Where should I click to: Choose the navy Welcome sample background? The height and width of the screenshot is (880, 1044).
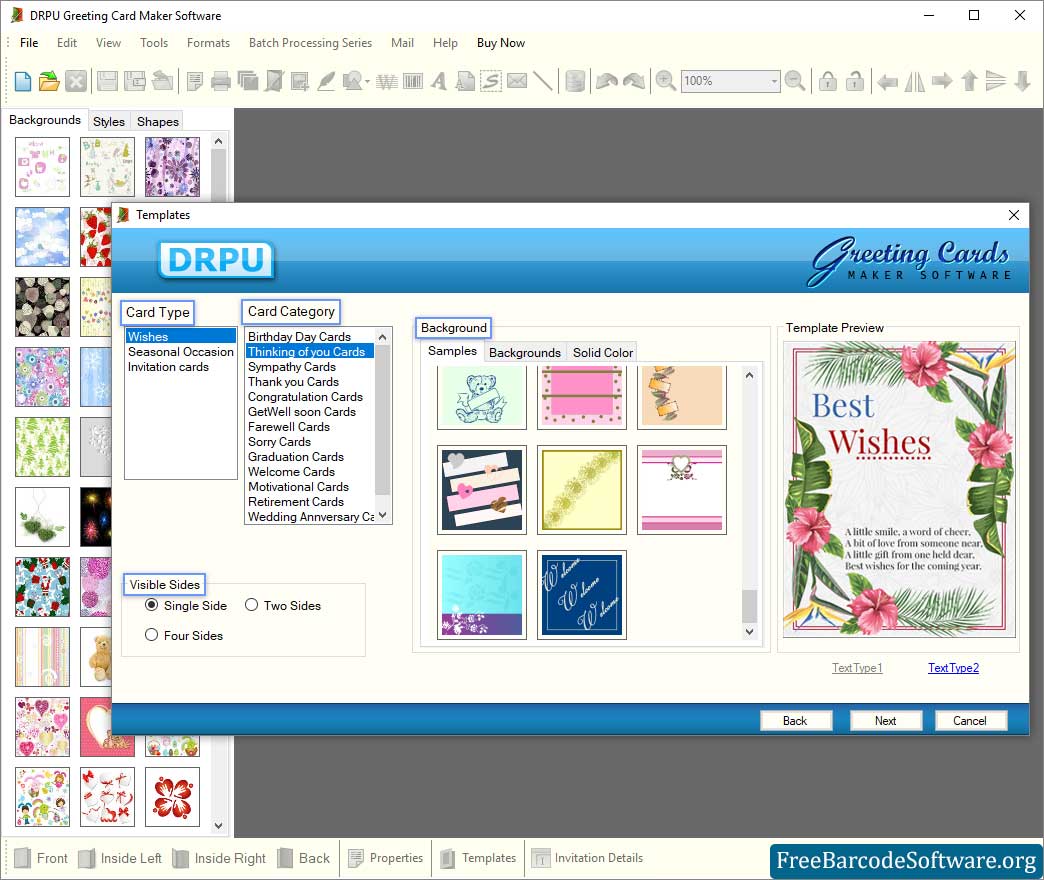click(x=582, y=594)
